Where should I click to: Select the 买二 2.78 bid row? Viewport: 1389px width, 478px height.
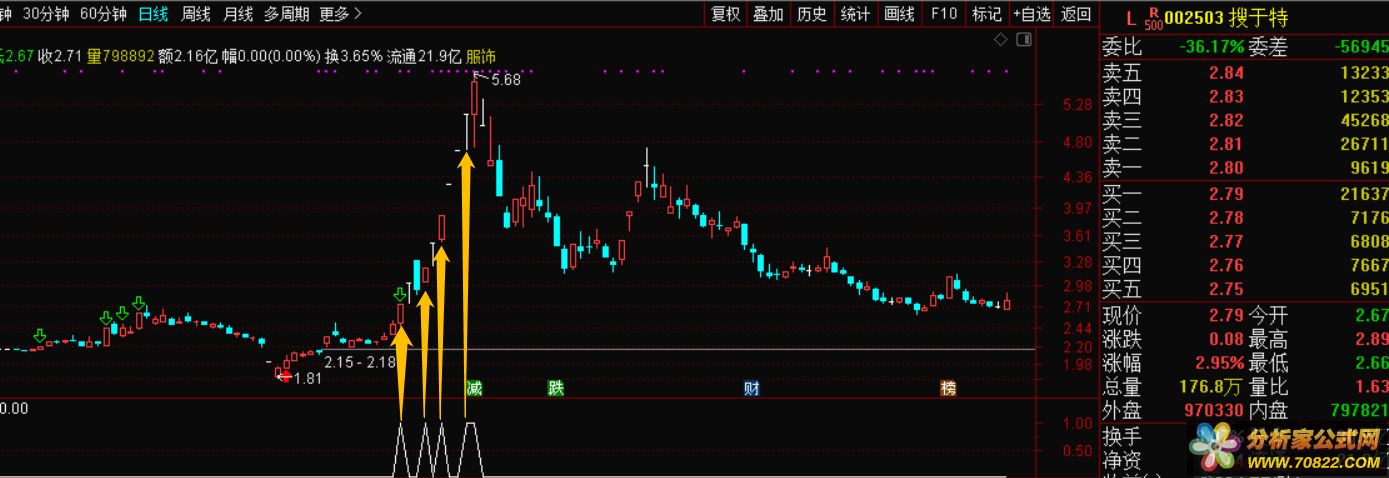[1245, 218]
